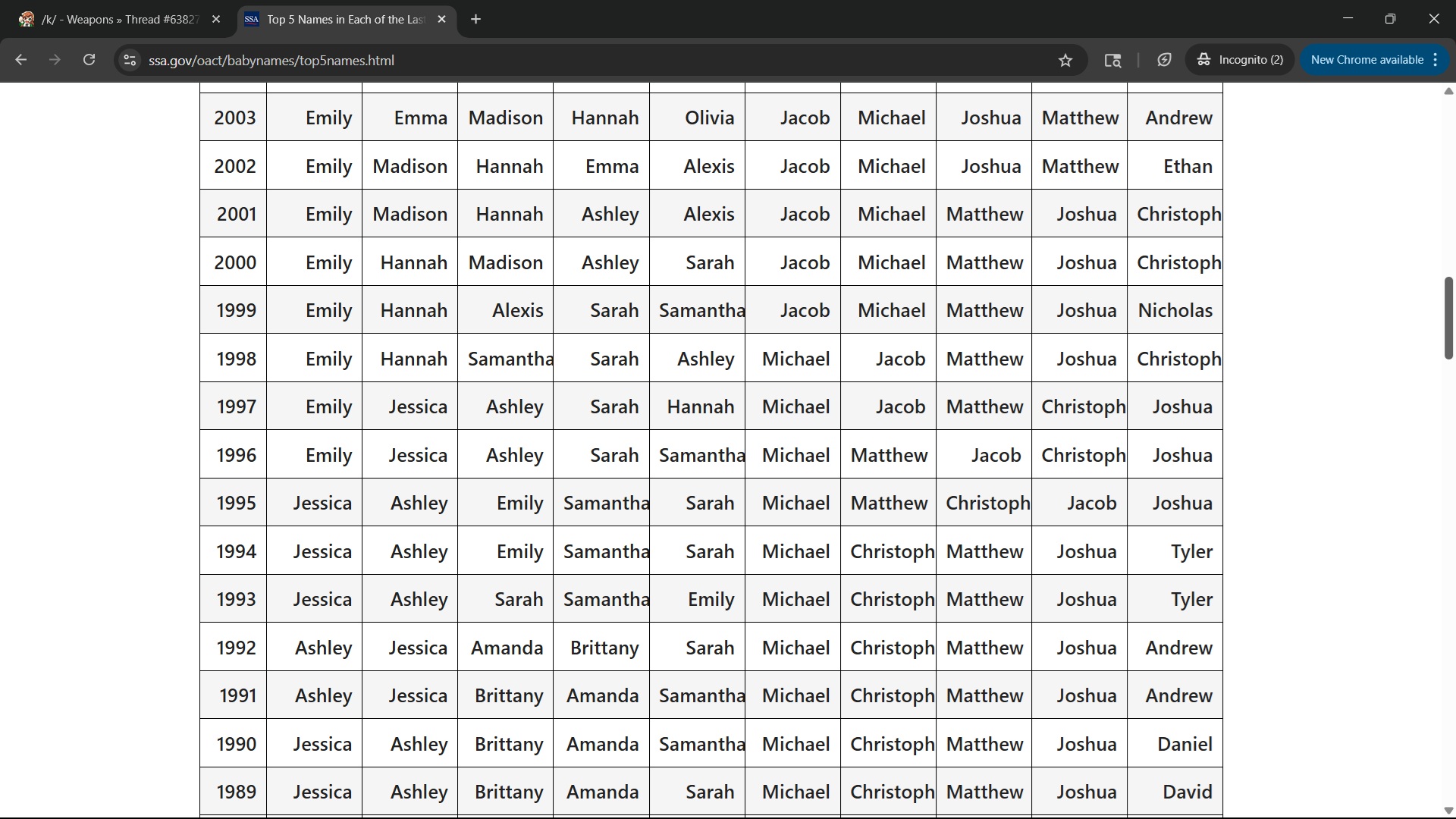The image size is (1456, 819).
Task: Click the address bar URL ssa.gov/oact/babynames
Action: 271,60
